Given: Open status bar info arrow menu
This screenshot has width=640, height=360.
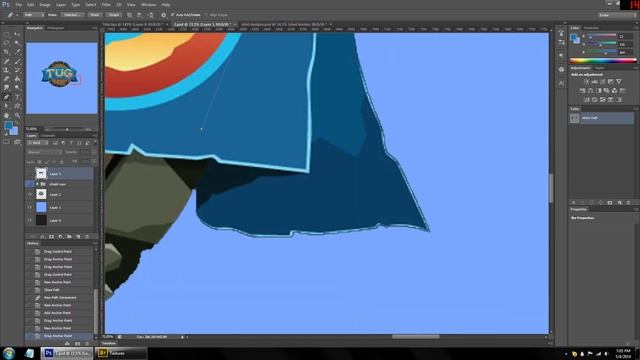Looking at the screenshot, I should (x=182, y=337).
